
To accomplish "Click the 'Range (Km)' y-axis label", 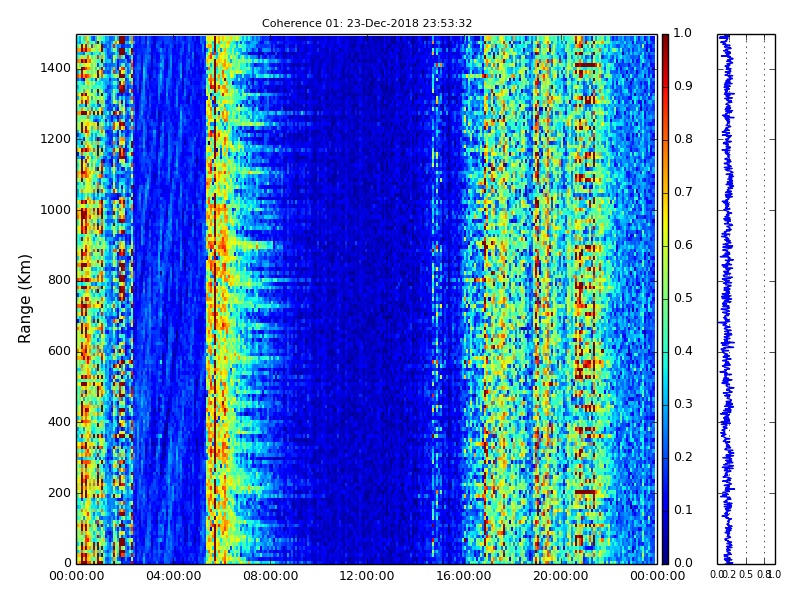I will click(24, 299).
